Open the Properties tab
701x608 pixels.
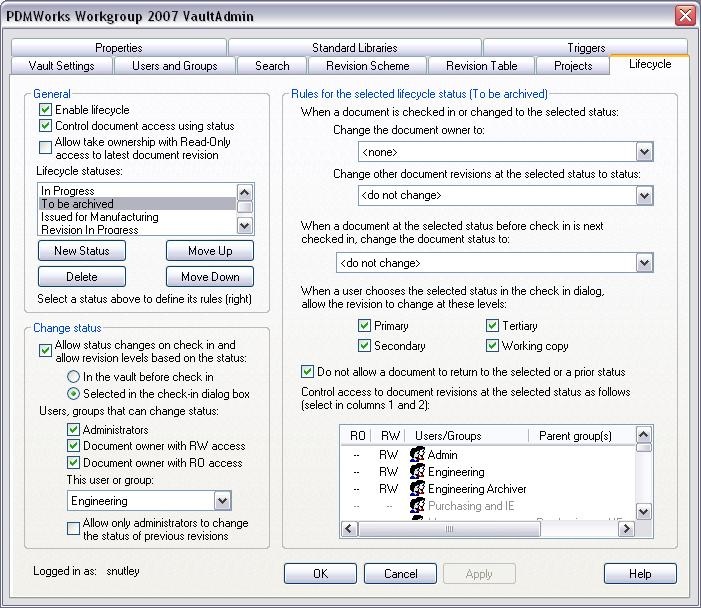pyautogui.click(x=118, y=48)
